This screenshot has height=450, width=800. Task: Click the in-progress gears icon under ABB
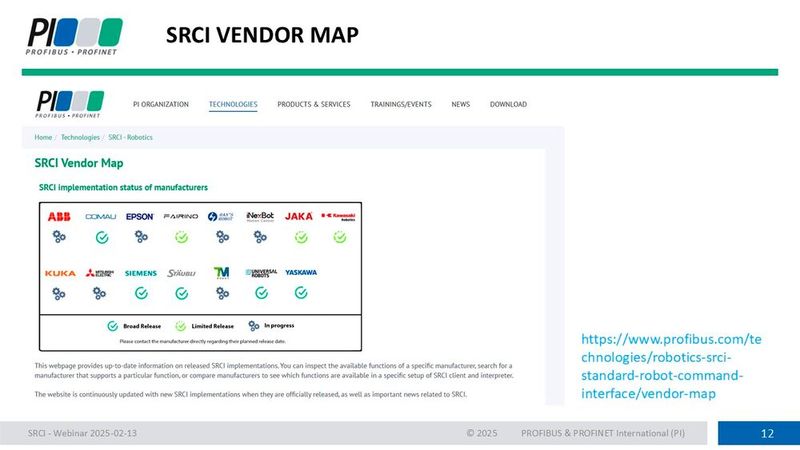pos(59,237)
